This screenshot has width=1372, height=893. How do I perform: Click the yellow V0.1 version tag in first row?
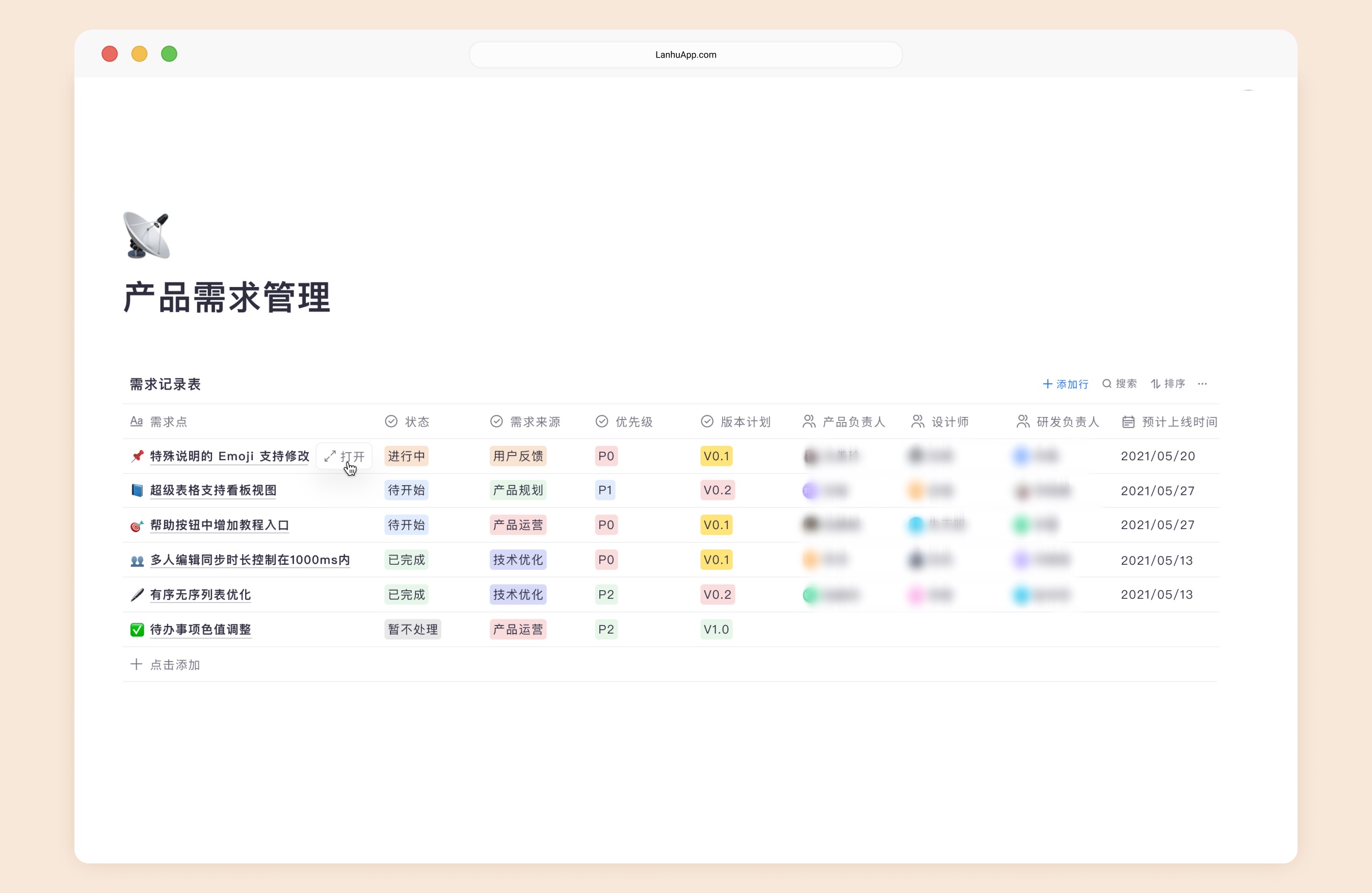tap(716, 456)
